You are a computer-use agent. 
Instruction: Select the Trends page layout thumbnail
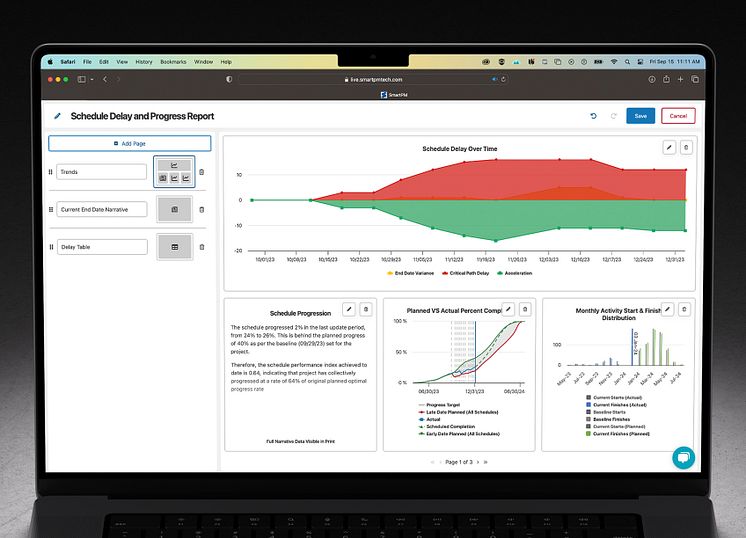(174, 172)
